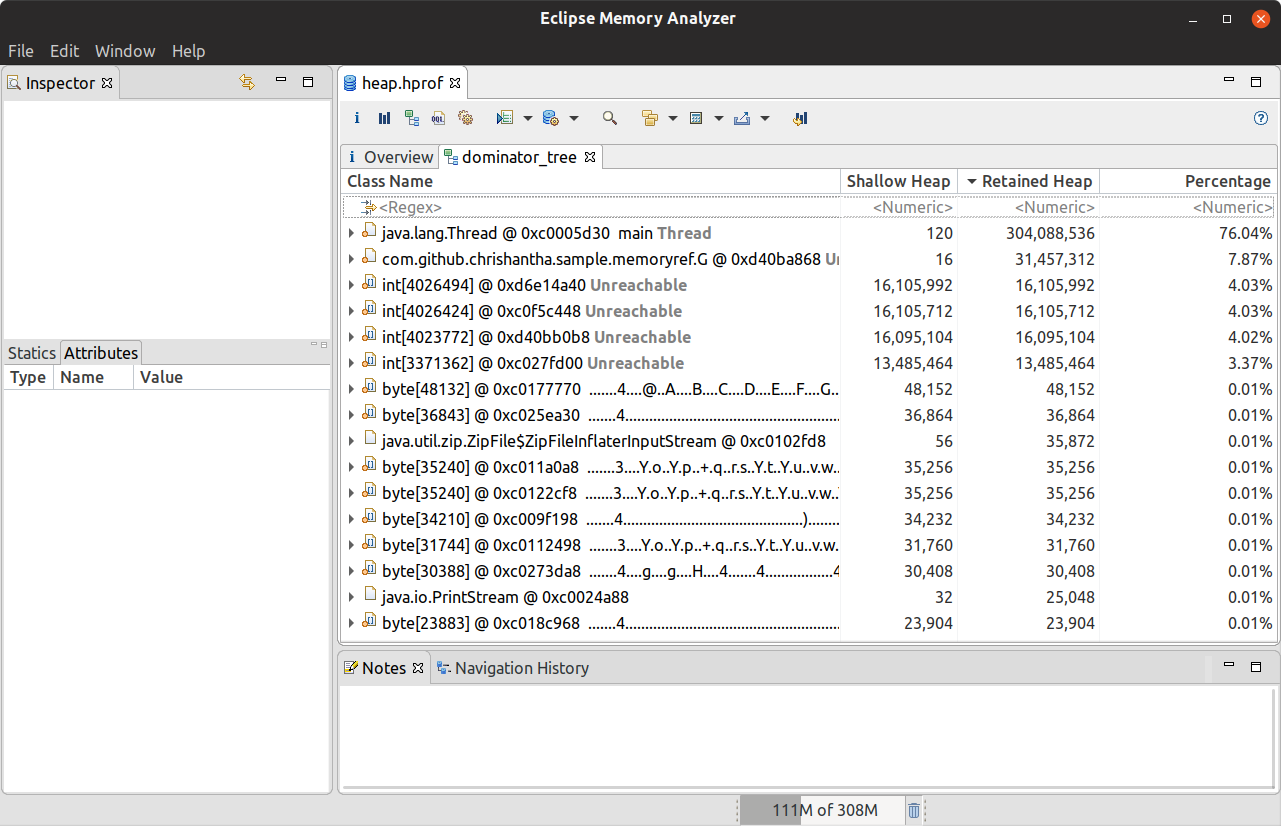Switch to the Statics tab in Inspector

[31, 352]
